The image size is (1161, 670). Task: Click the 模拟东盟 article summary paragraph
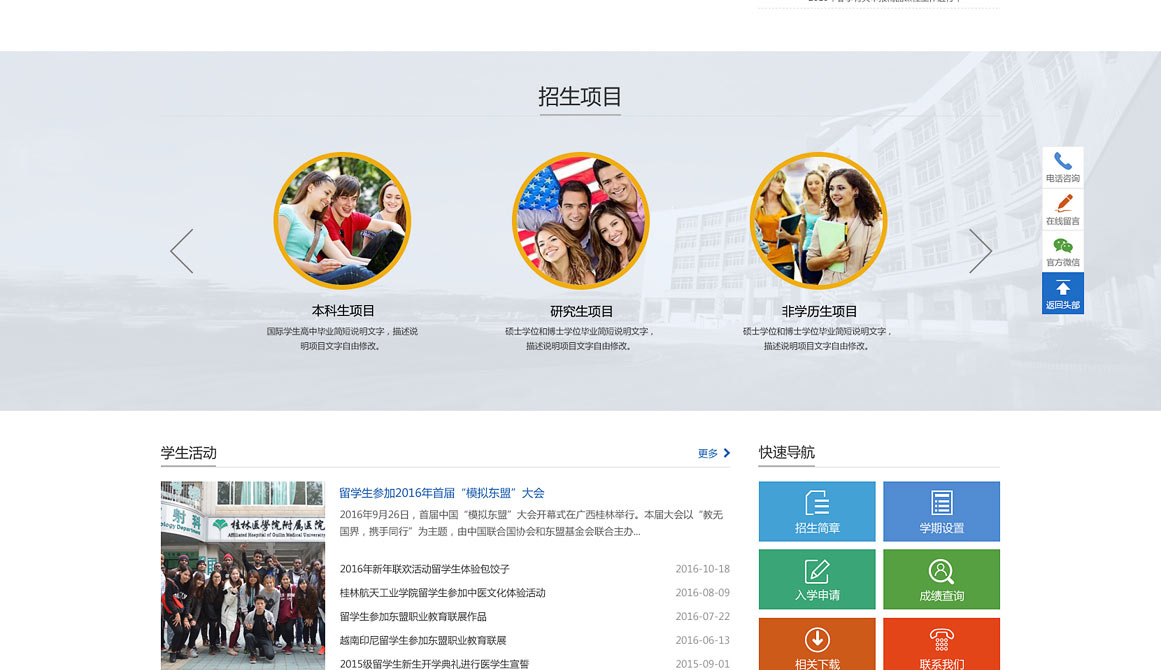click(531, 523)
